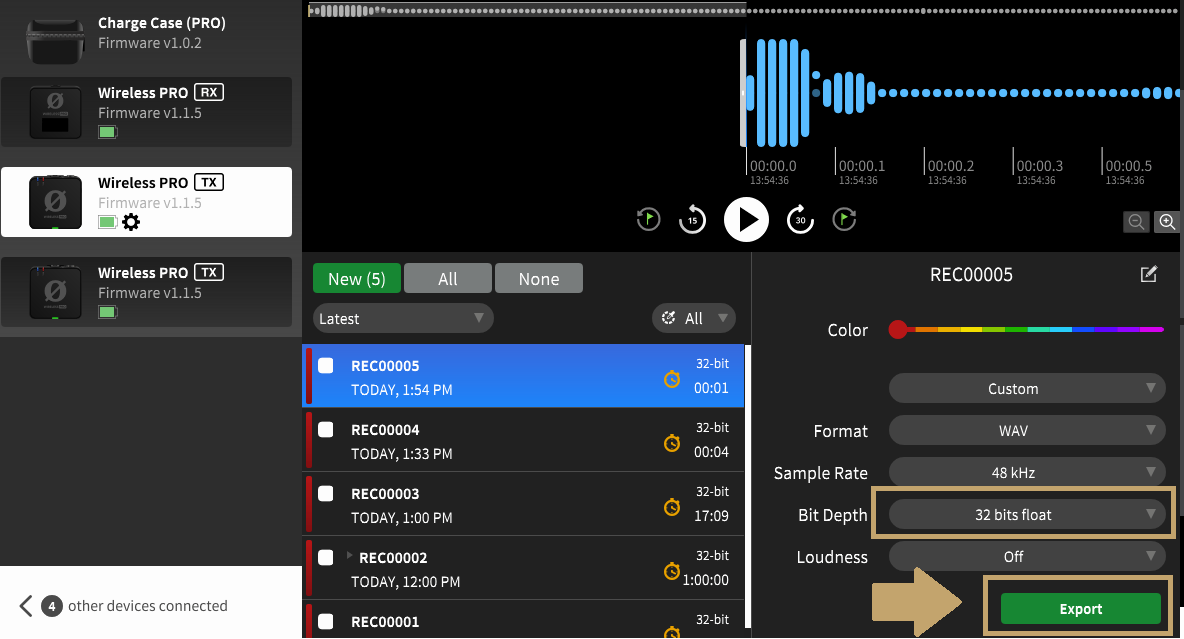Tick the REC00004 checkbox
The width and height of the screenshot is (1184, 639).
click(325, 430)
